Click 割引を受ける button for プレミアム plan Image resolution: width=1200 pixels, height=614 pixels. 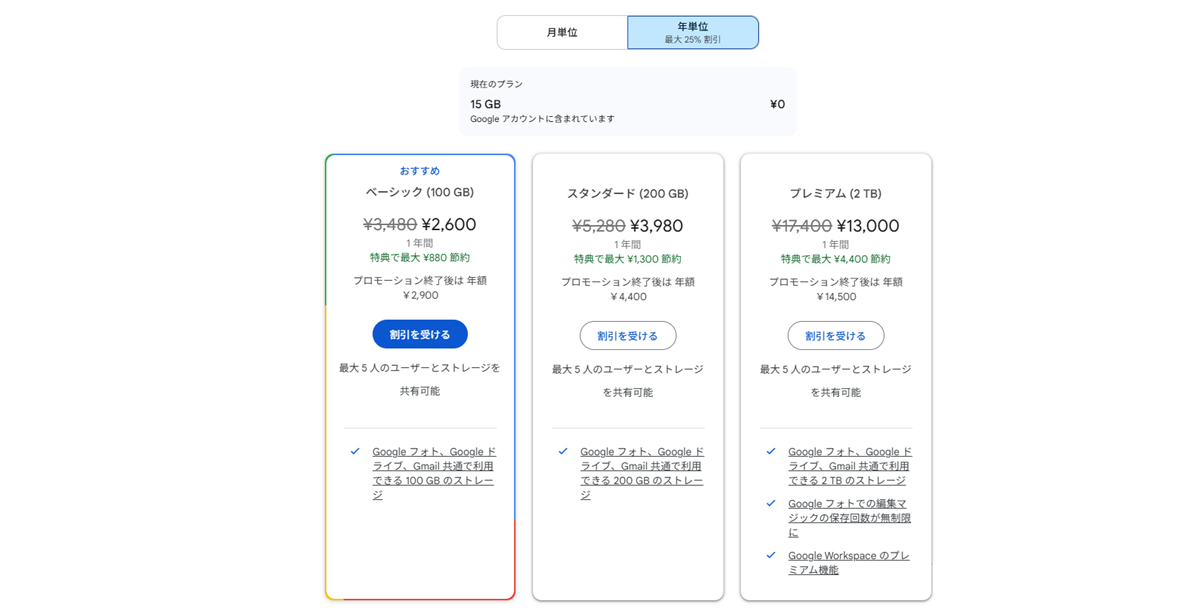coord(836,336)
